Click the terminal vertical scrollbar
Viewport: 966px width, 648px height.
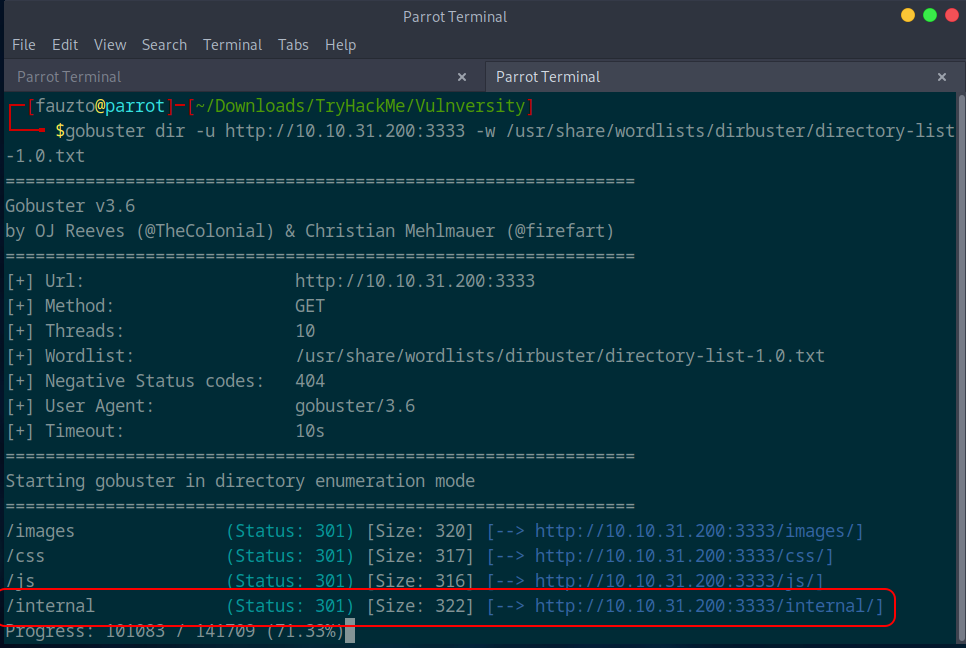[x=961, y=368]
